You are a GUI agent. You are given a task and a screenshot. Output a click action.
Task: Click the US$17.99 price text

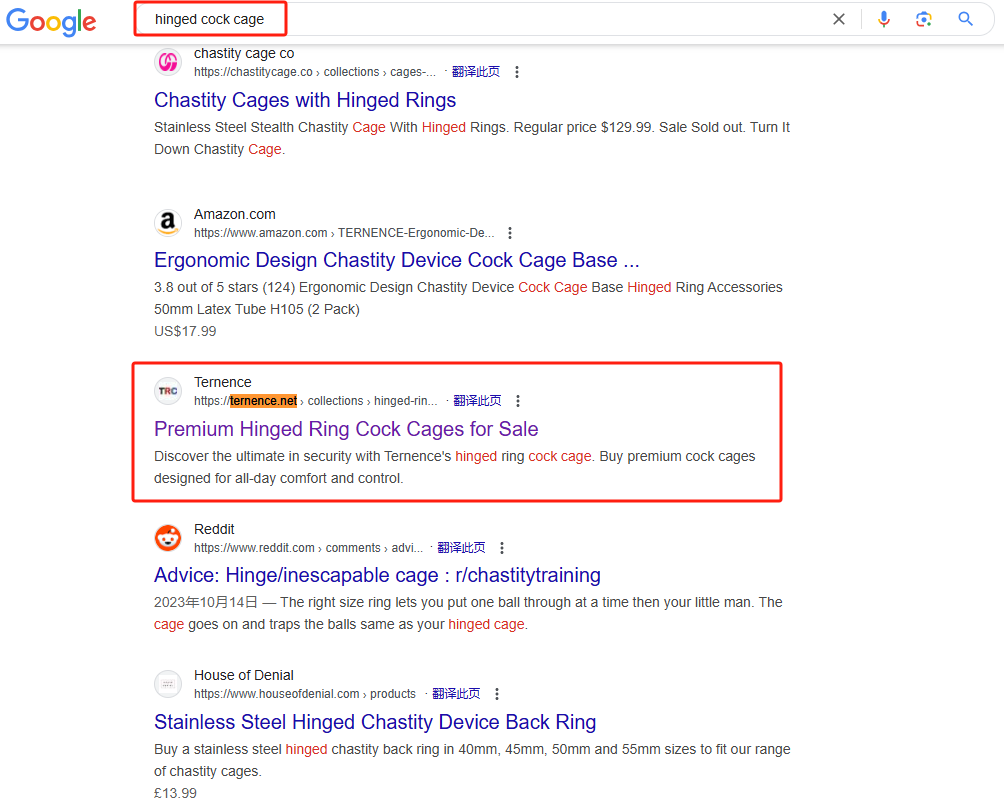[185, 331]
